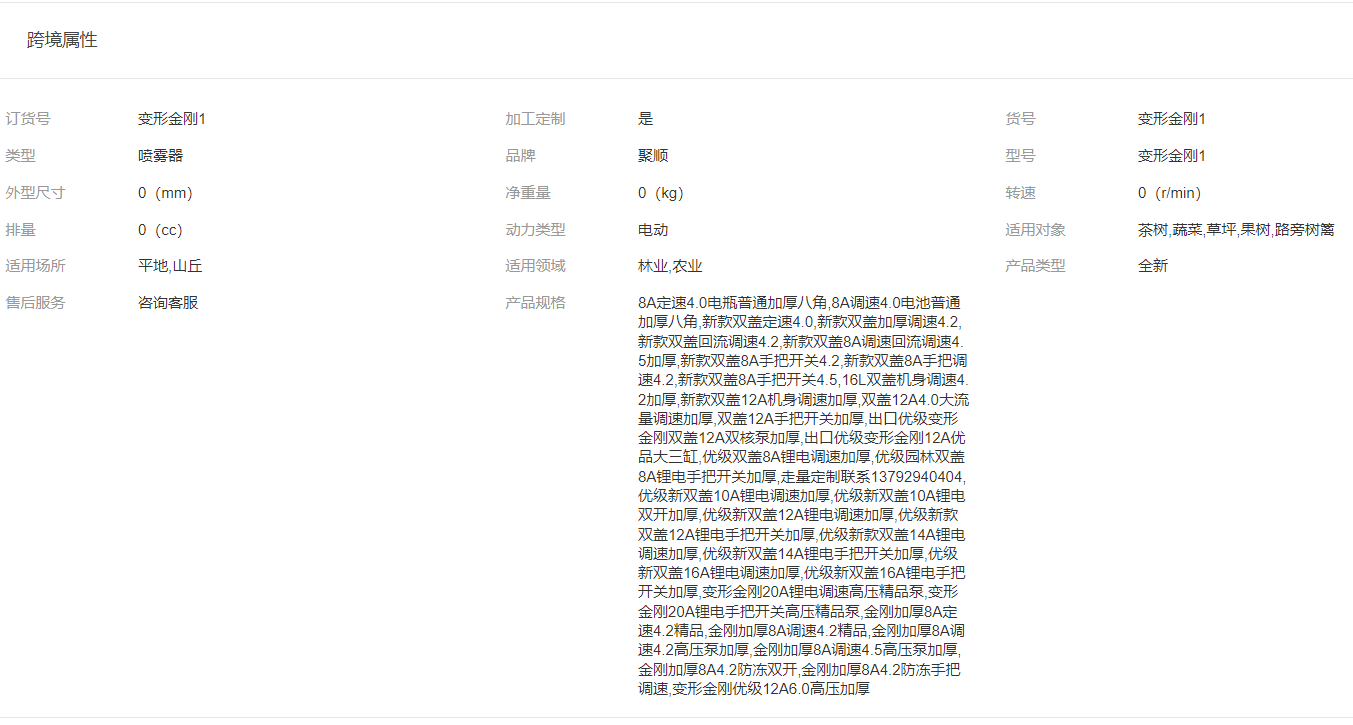This screenshot has width=1353, height=725.
Task: Click the 跨境属性 section heading
Action: [x=62, y=41]
